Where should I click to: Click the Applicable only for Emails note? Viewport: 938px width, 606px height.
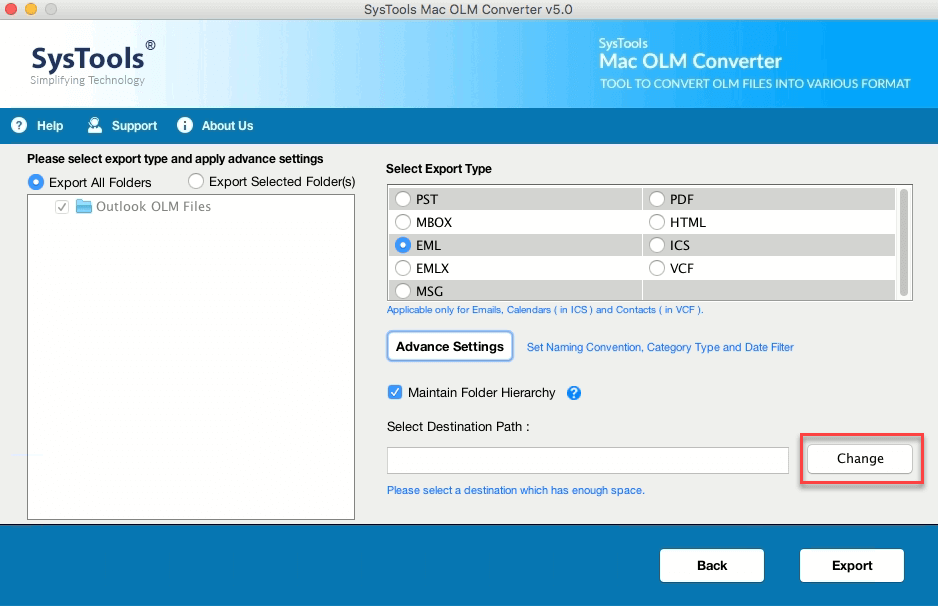(545, 310)
